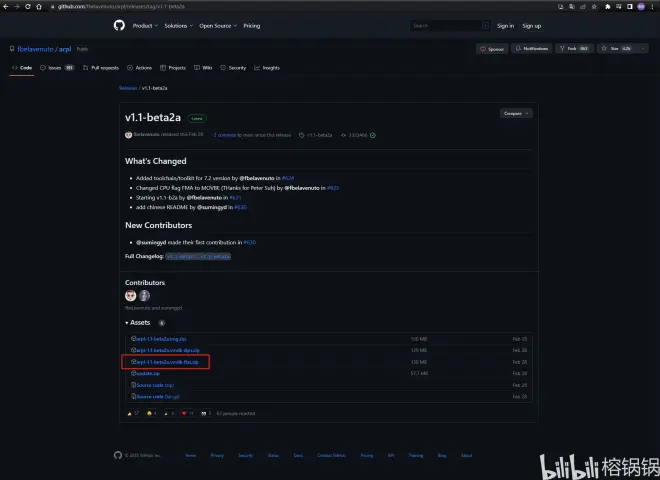The width and height of the screenshot is (660, 480).
Task: Click the second contributor avatar
Action: click(x=144, y=296)
